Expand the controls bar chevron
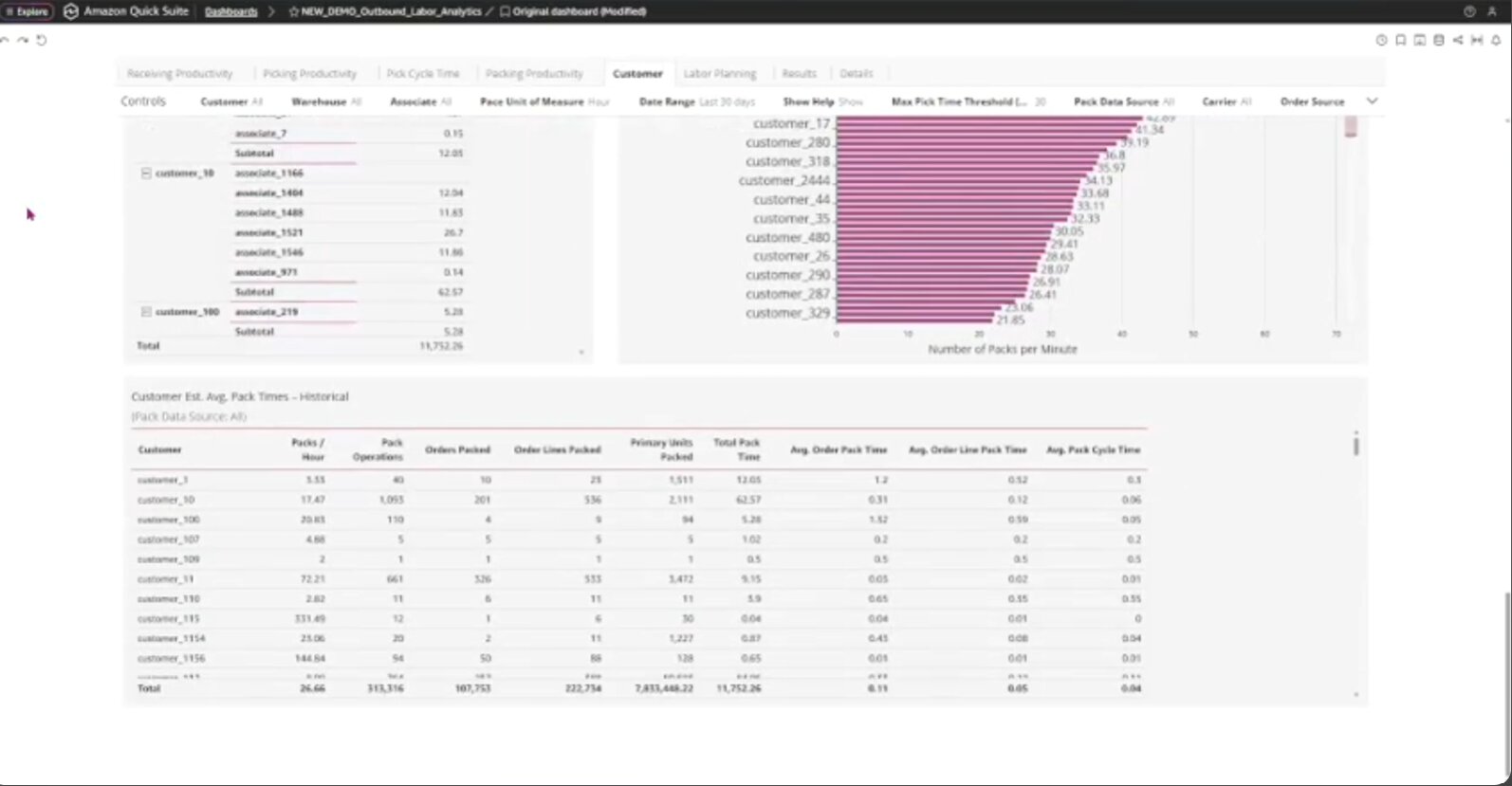Screen dimensions: 1512x786 pyautogui.click(x=1372, y=101)
